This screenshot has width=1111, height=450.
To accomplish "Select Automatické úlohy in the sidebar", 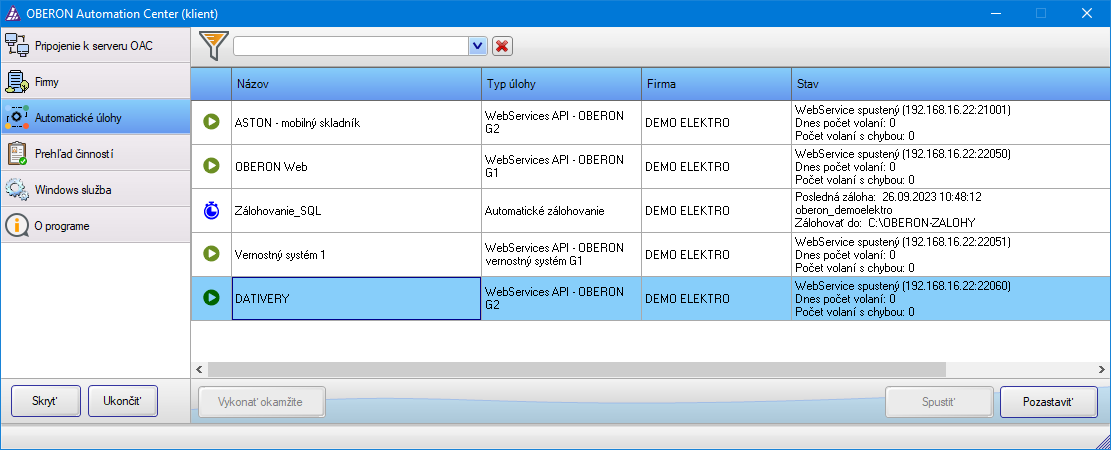I will pyautogui.click(x=96, y=118).
